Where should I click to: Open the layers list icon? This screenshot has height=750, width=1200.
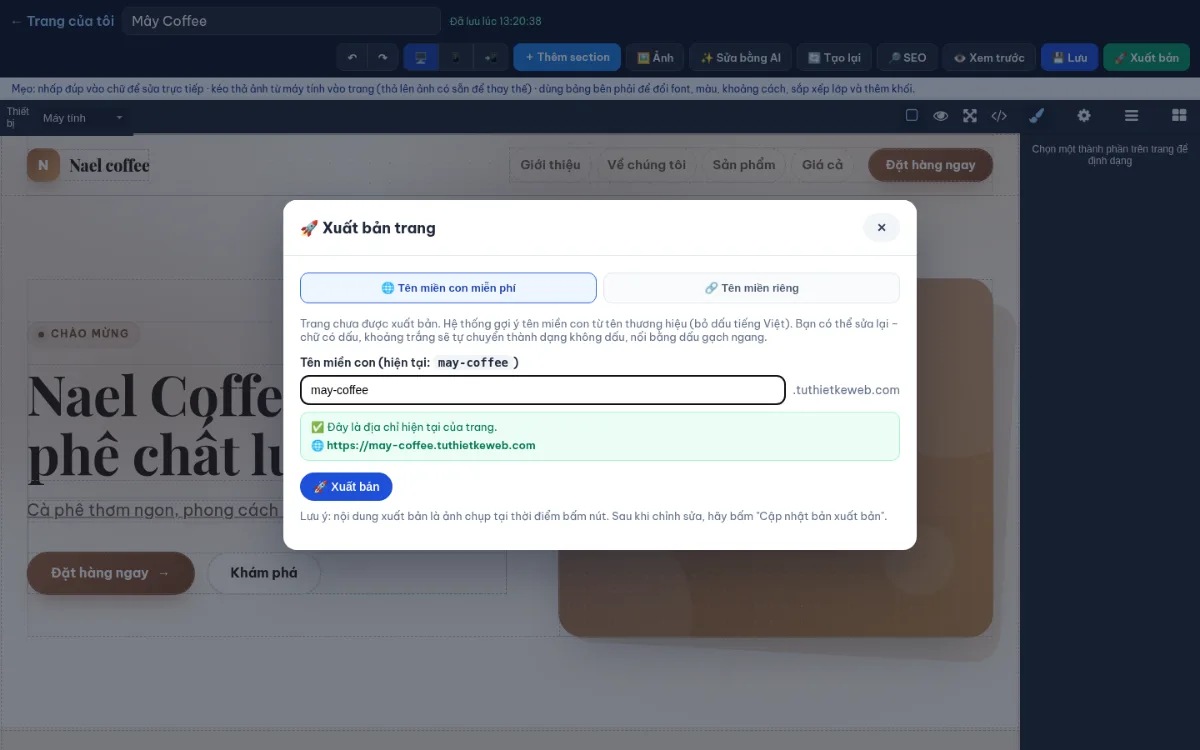pyautogui.click(x=1132, y=116)
